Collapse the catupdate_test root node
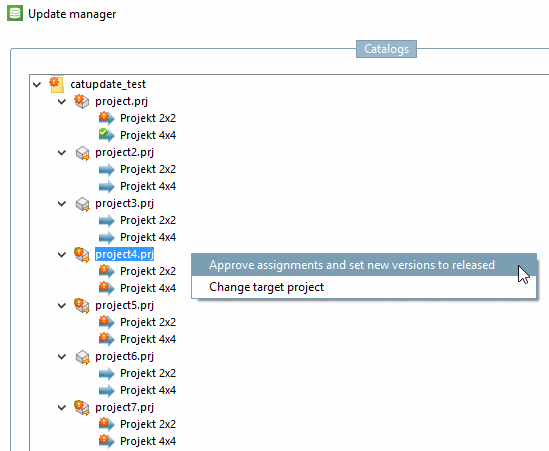549x451 pixels. tap(37, 84)
